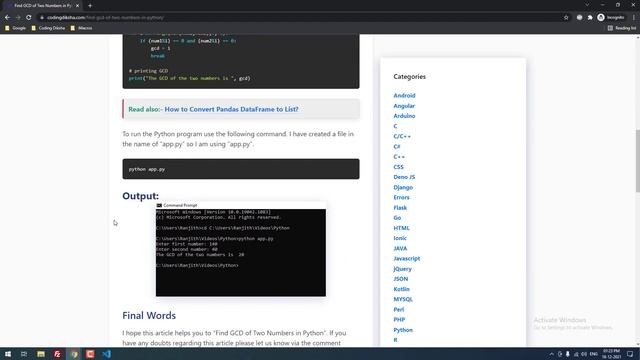Show hidden system tray icons
Viewport: 640px width, 360px height.
pyautogui.click(x=551, y=354)
